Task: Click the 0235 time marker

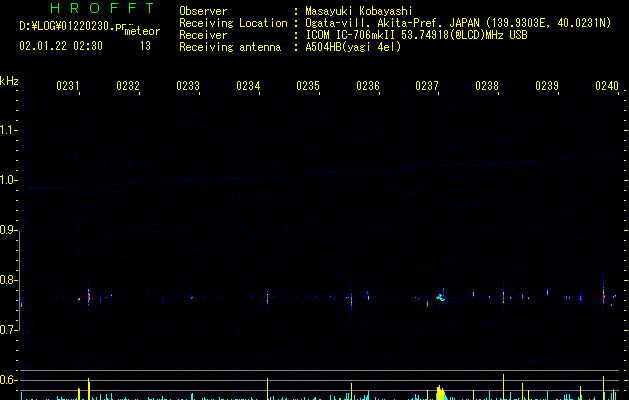Action: 308,86
